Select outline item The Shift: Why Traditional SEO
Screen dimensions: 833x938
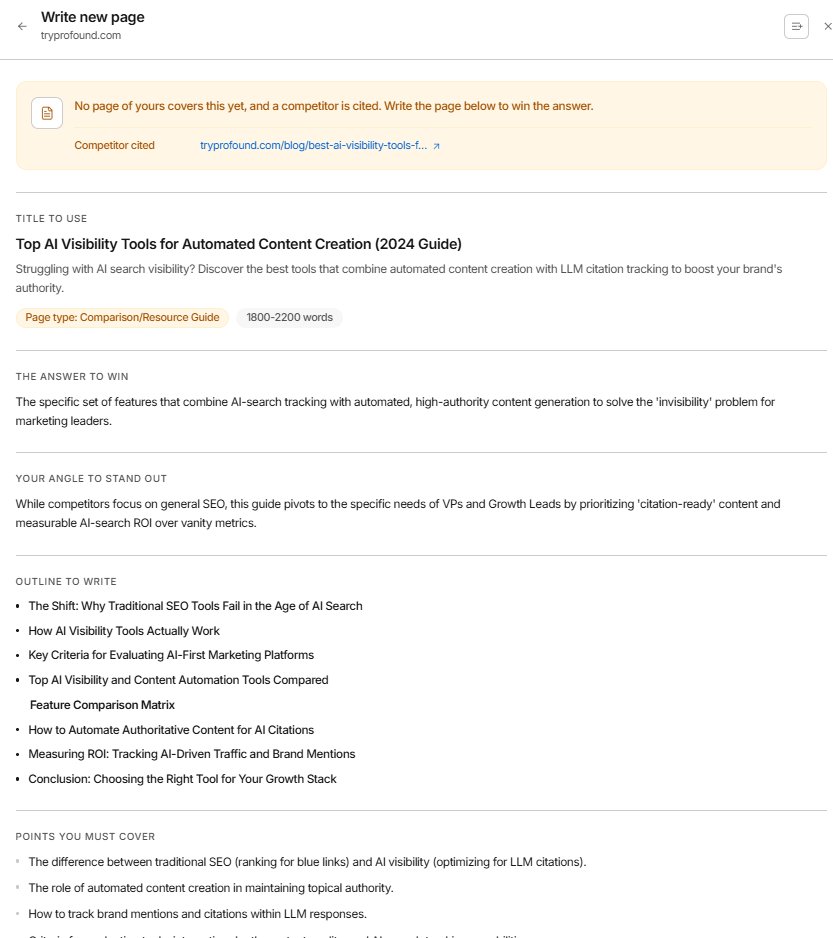coord(195,606)
